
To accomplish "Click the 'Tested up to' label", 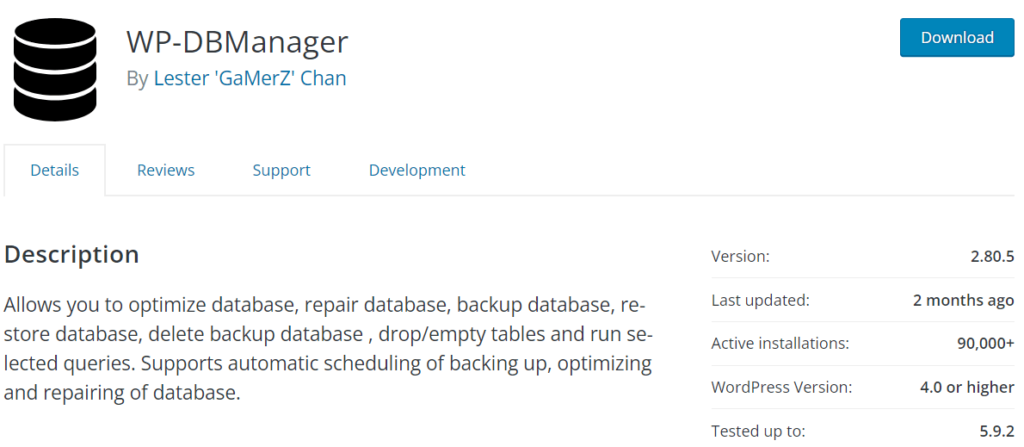I will tap(758, 431).
